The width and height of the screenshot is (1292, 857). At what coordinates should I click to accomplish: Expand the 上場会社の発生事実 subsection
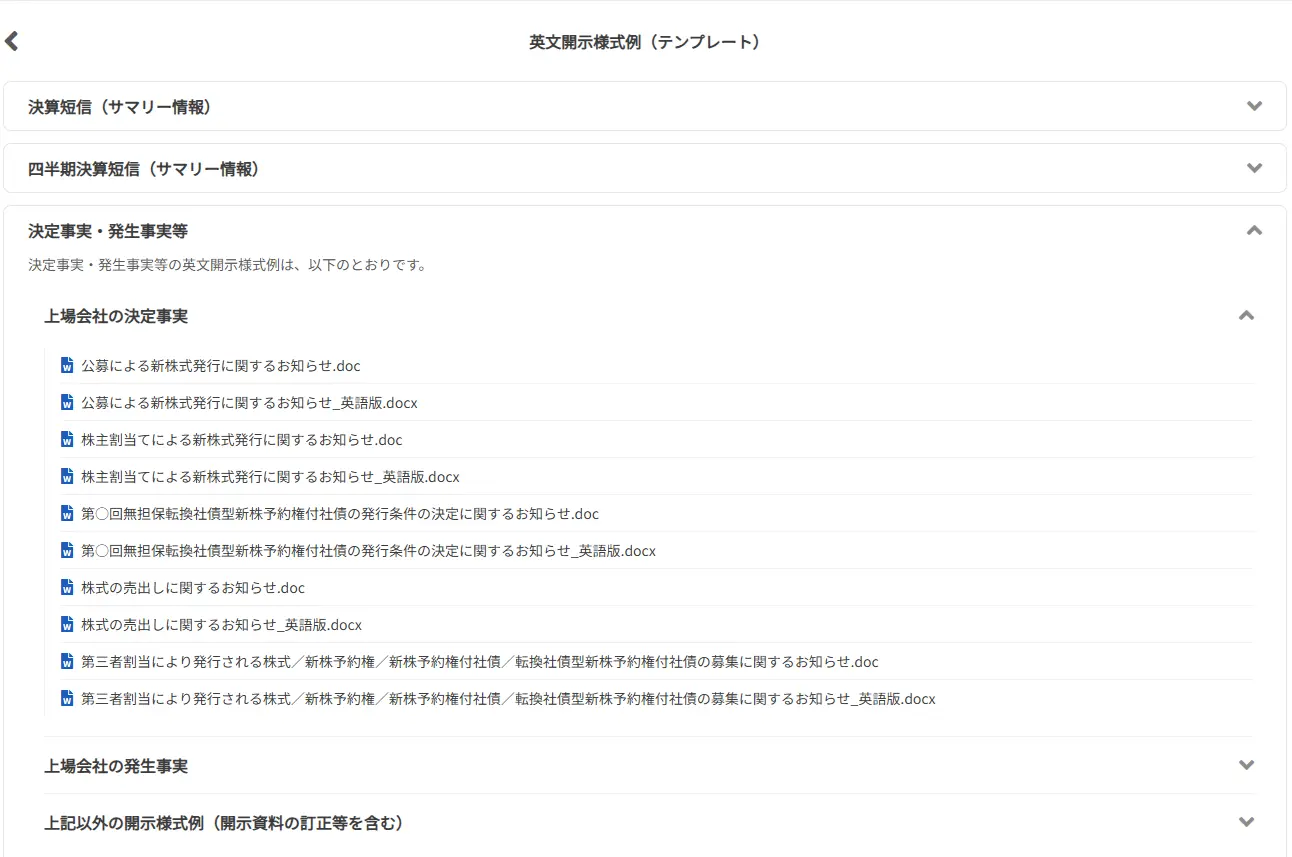click(1246, 764)
